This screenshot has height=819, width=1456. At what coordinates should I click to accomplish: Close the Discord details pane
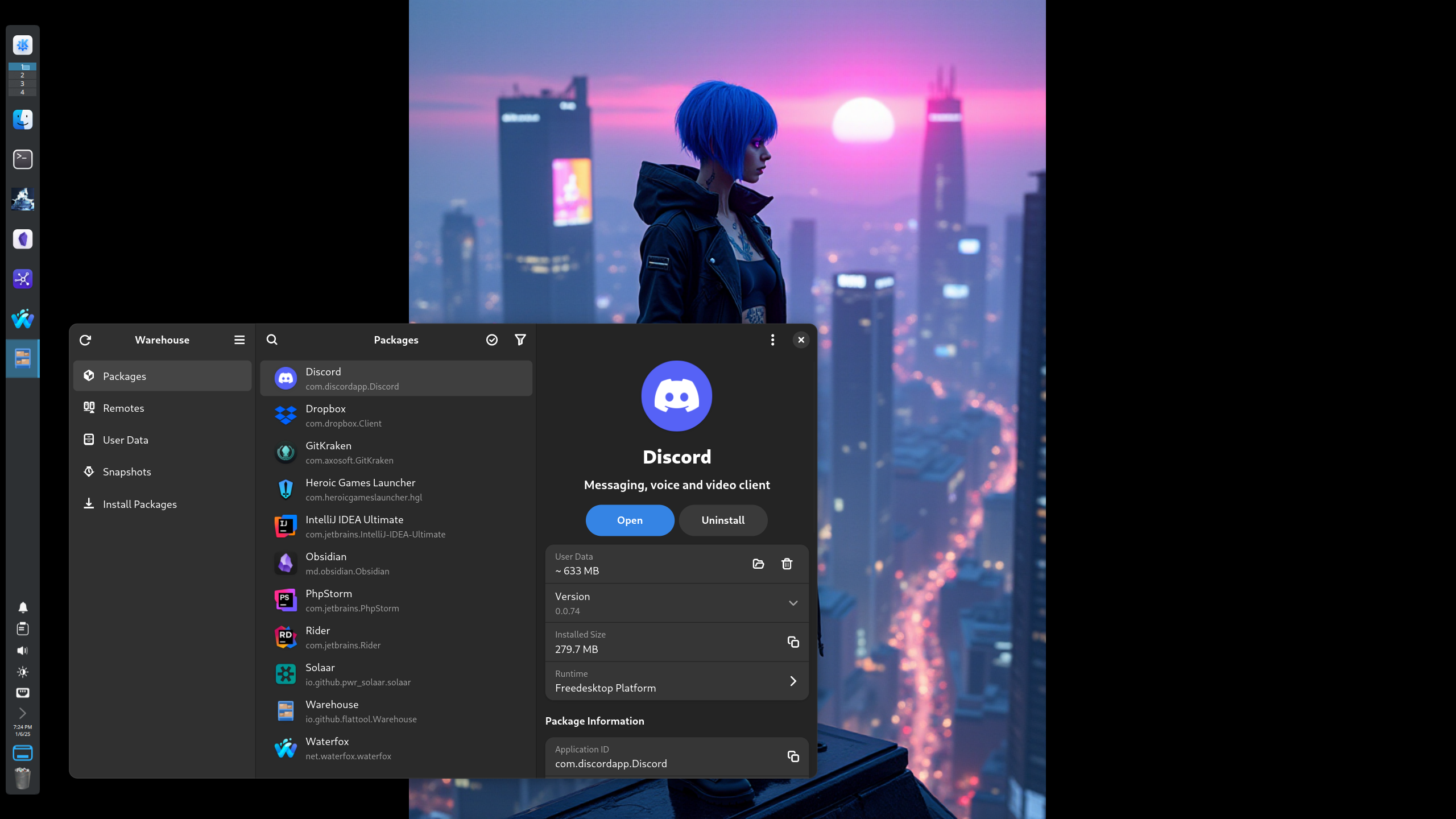[x=801, y=340]
